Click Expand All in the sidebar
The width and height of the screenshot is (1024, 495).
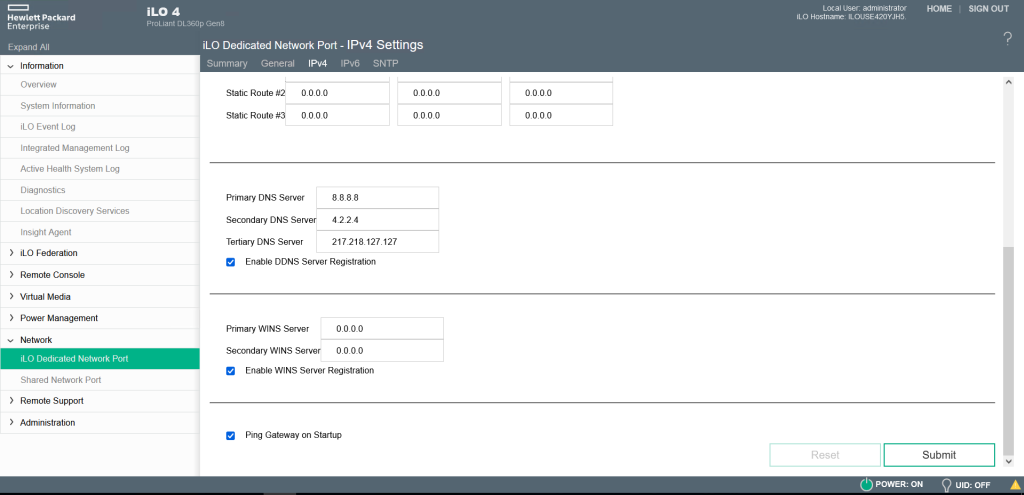pyautogui.click(x=28, y=47)
